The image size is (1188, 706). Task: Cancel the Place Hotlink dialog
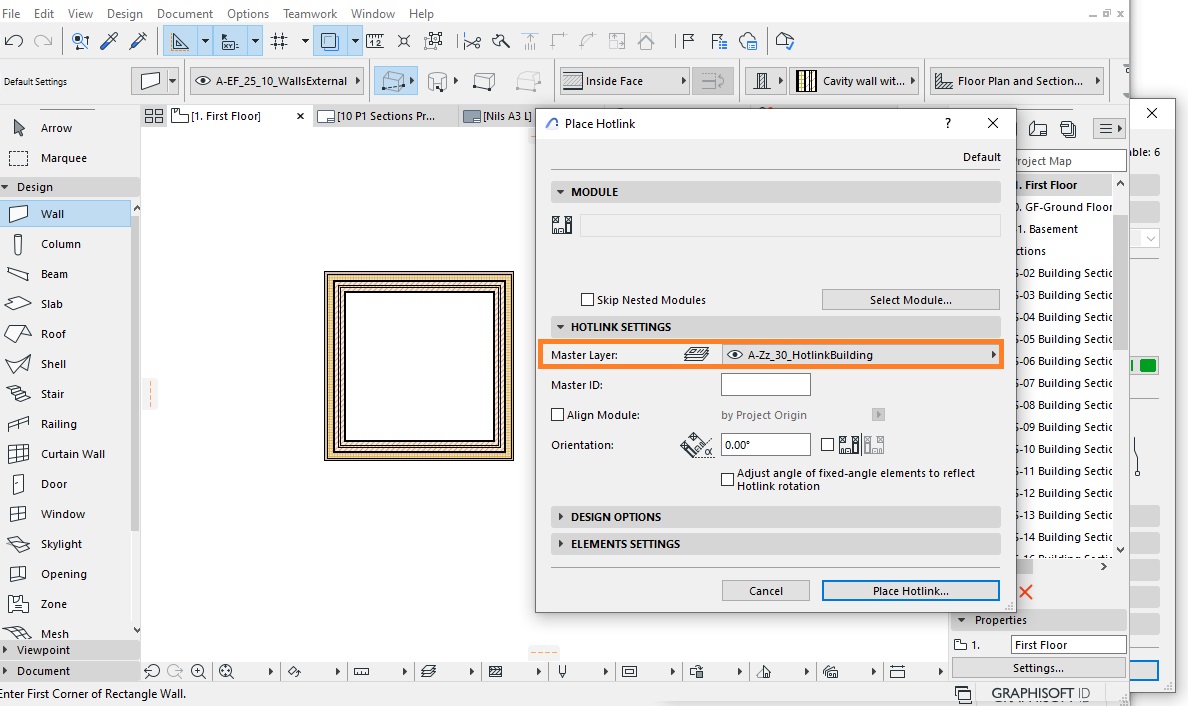766,591
